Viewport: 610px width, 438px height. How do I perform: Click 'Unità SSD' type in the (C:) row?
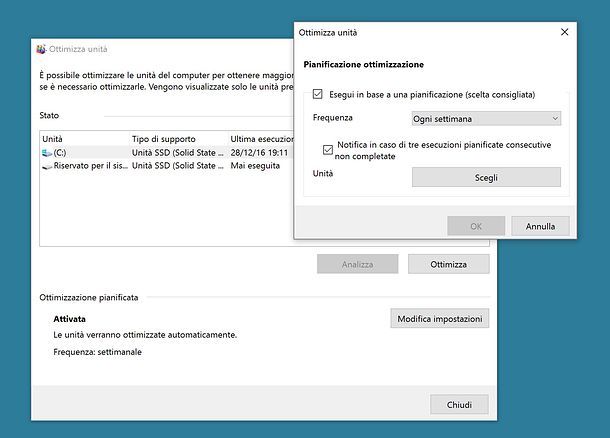click(177, 153)
